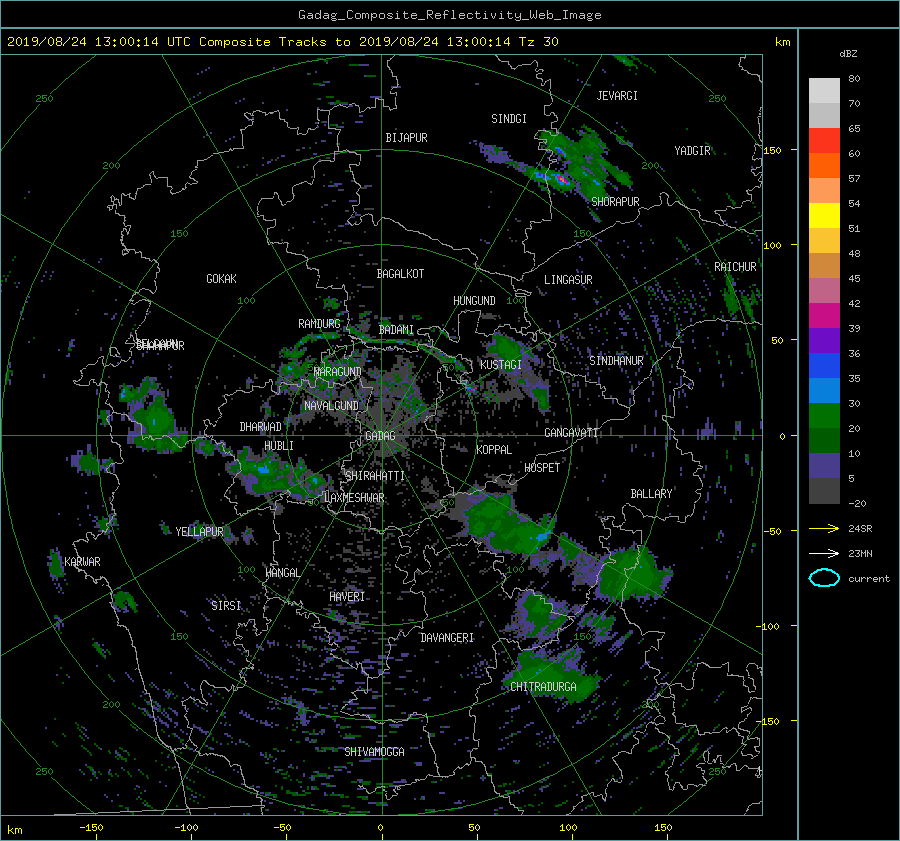Click the HANGAL city label

coord(282,573)
